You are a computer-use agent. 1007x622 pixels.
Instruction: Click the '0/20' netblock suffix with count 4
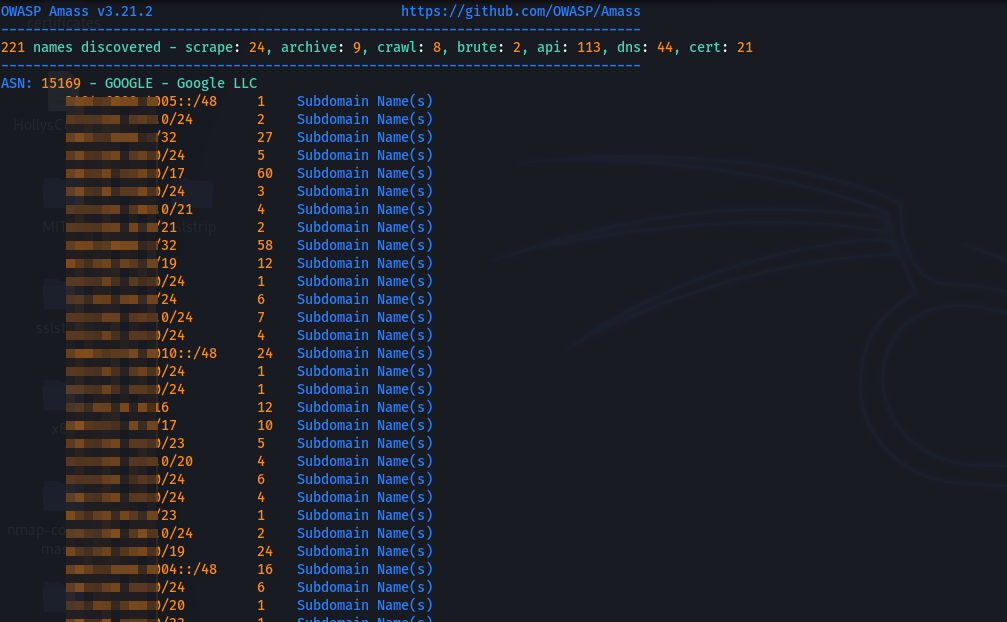[176, 460]
